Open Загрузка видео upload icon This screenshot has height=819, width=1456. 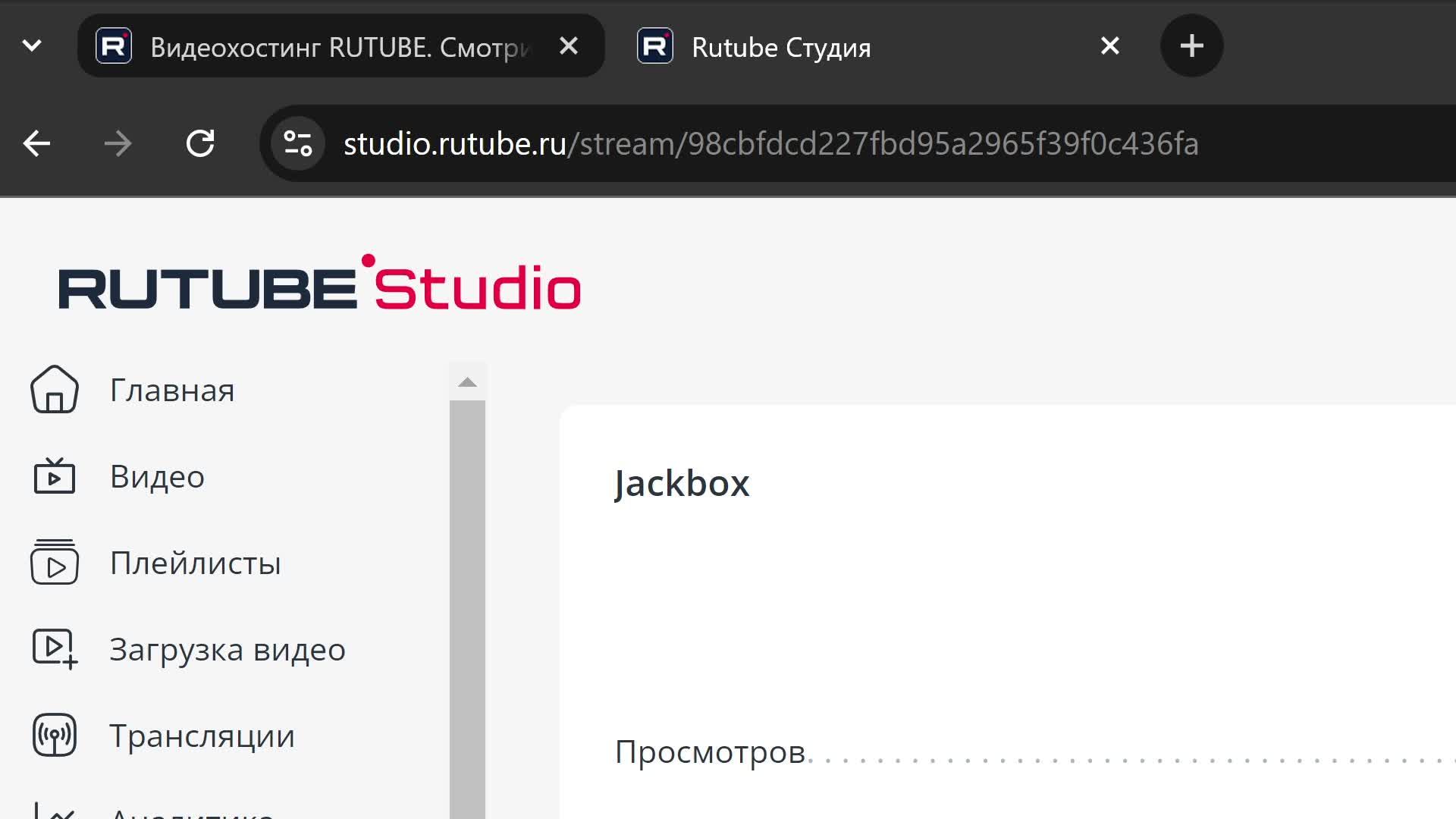click(x=53, y=649)
